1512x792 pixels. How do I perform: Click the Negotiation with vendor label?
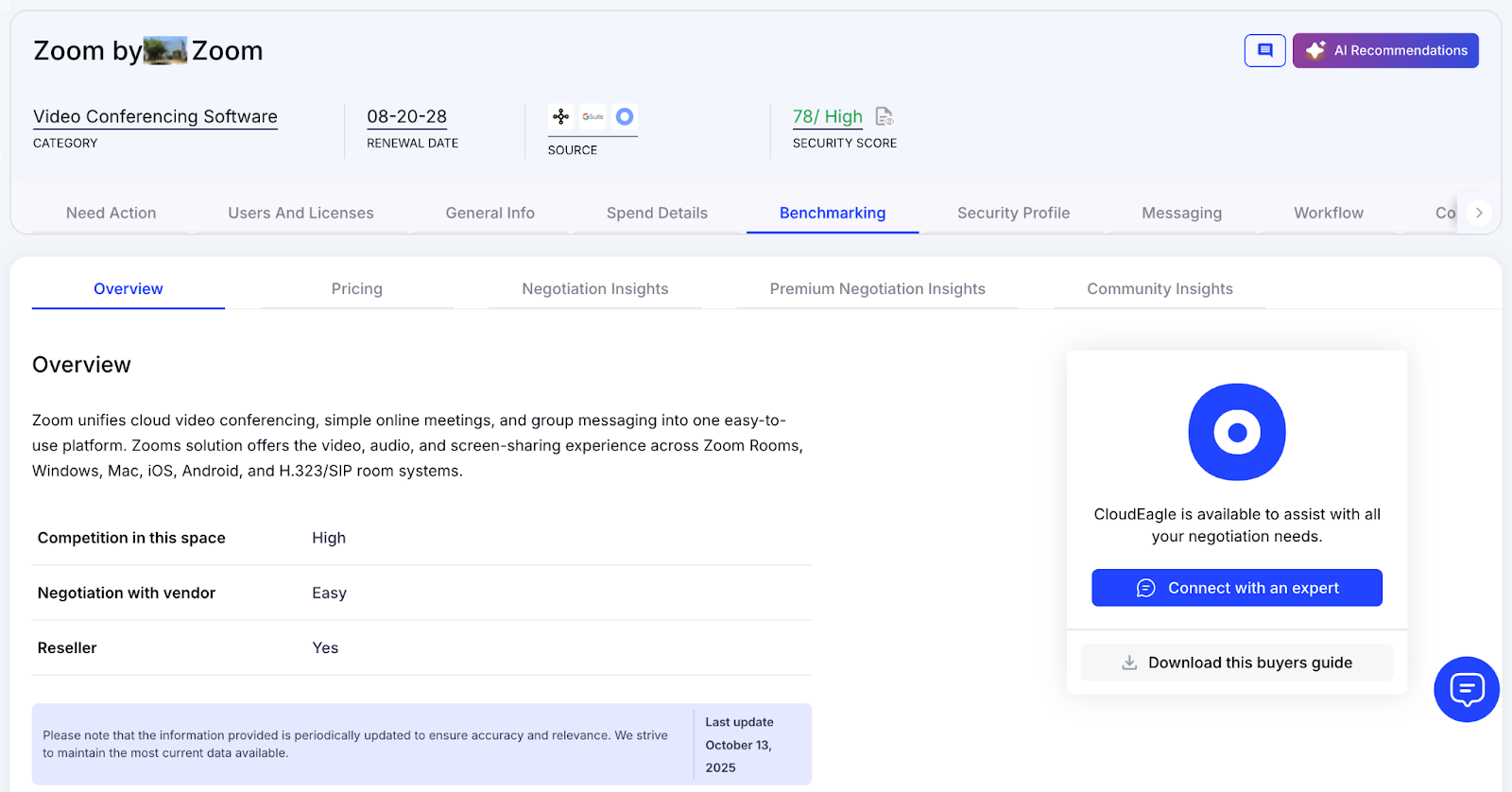coord(127,593)
